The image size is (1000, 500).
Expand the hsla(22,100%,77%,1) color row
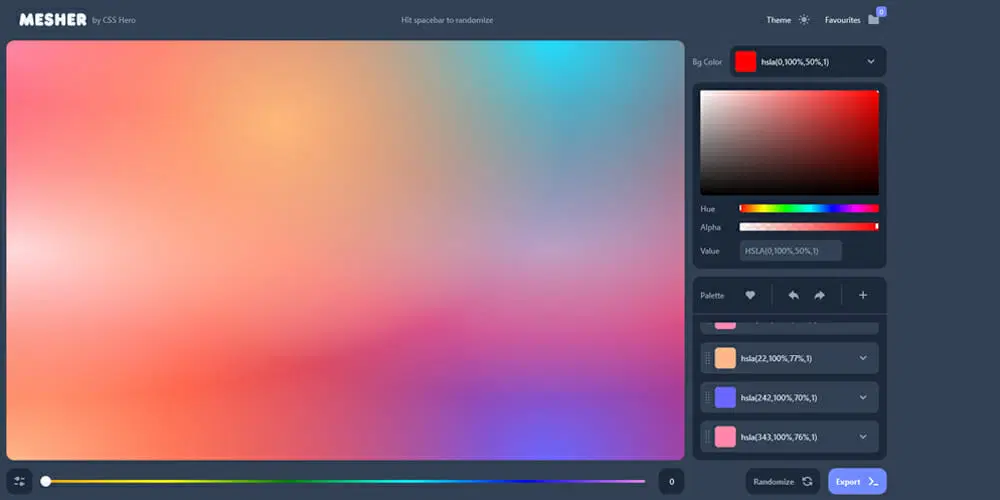(x=863, y=358)
